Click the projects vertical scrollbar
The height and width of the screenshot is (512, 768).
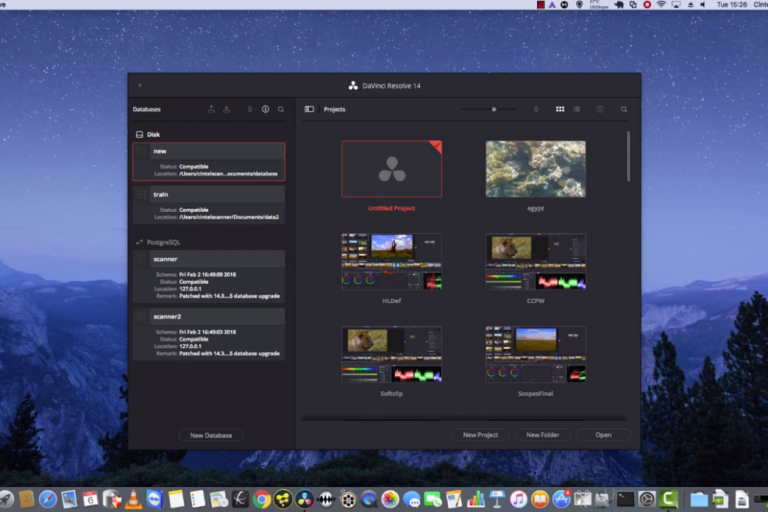[x=628, y=156]
